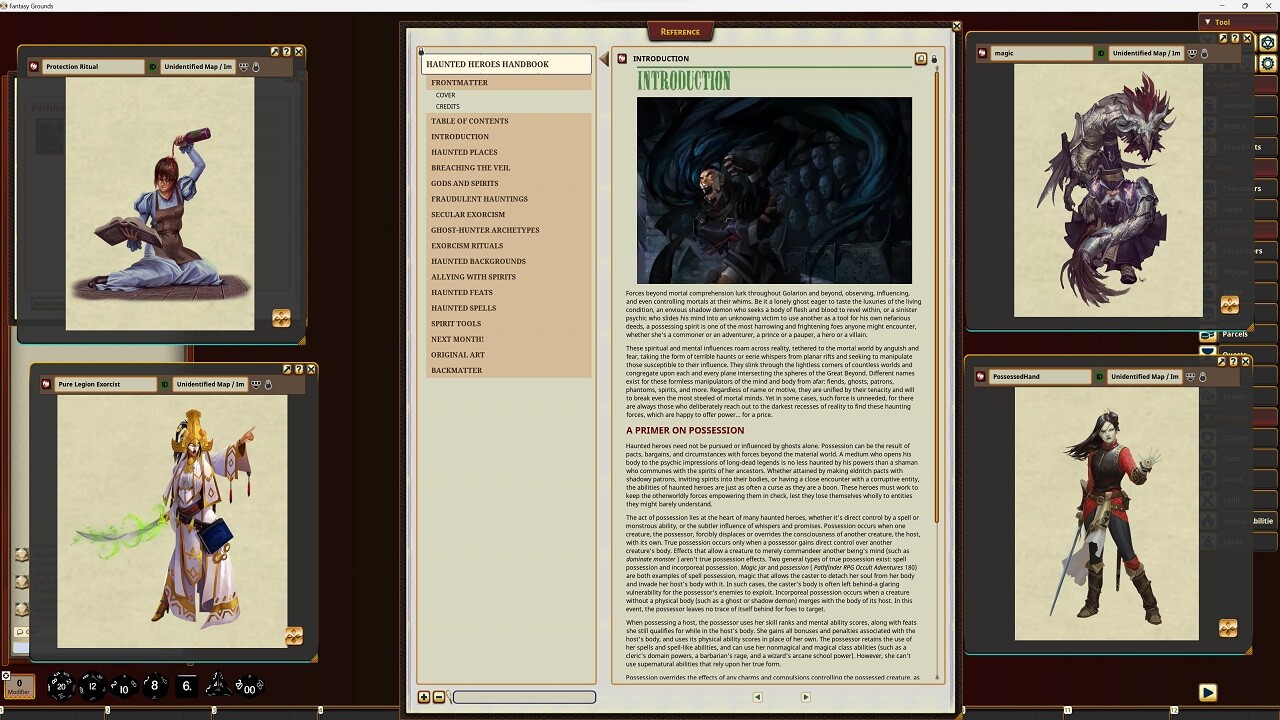Collapse the Tool group in the right sidebar
Screen dimensions: 1280x720
[x=1209, y=21]
